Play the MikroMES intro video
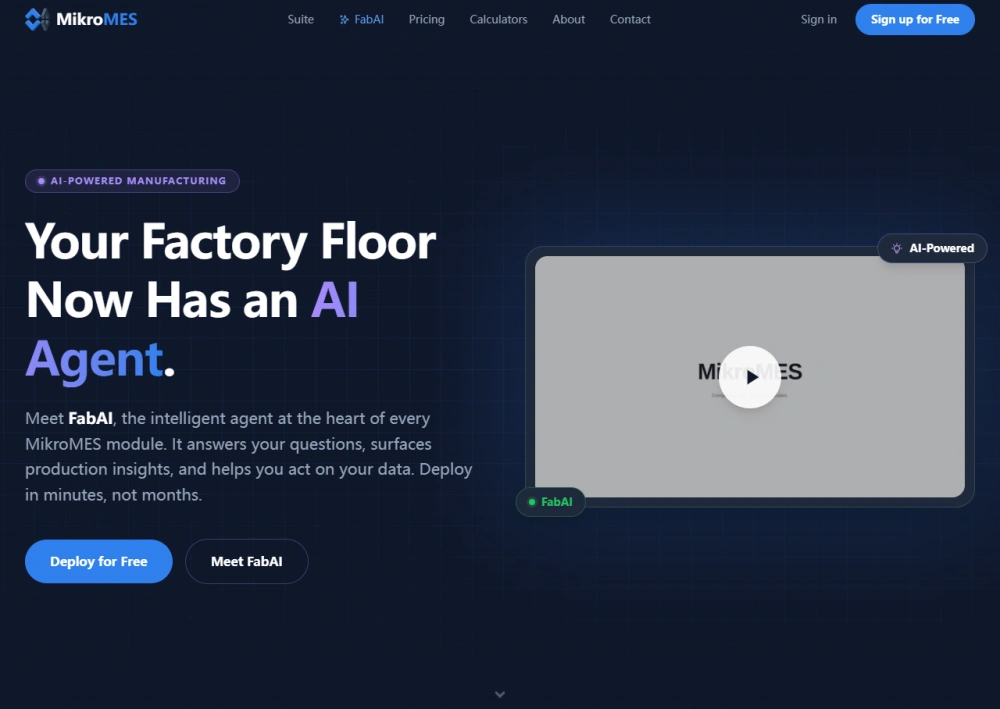 coord(750,377)
